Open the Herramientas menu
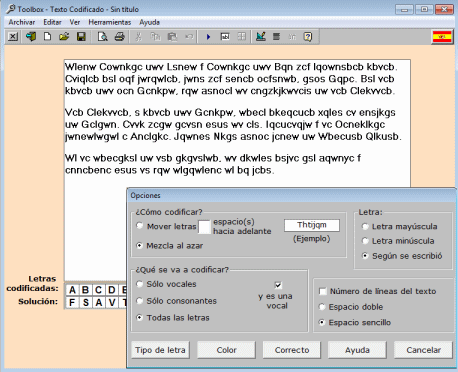This screenshot has width=458, height=372. 110,22
